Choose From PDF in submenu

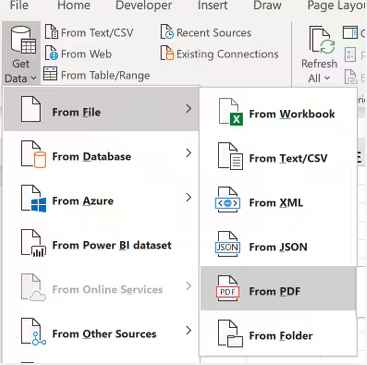click(x=279, y=288)
